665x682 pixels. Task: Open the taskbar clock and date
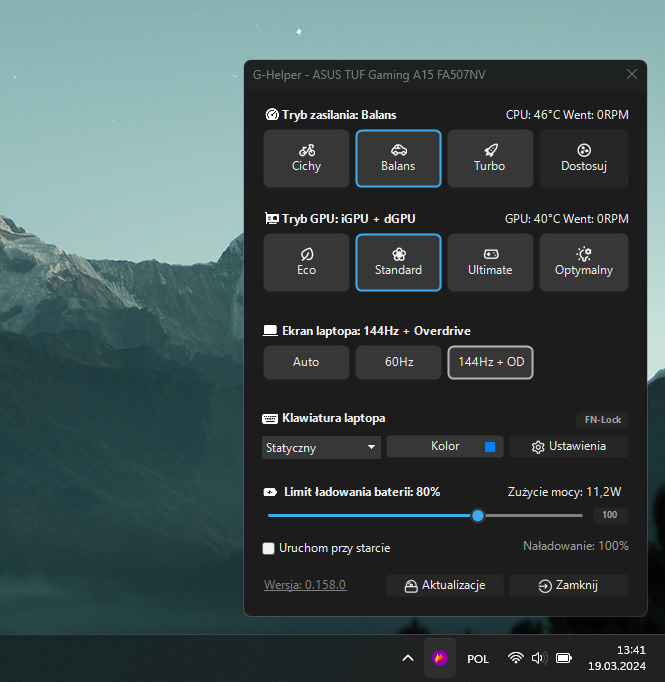tap(617, 658)
